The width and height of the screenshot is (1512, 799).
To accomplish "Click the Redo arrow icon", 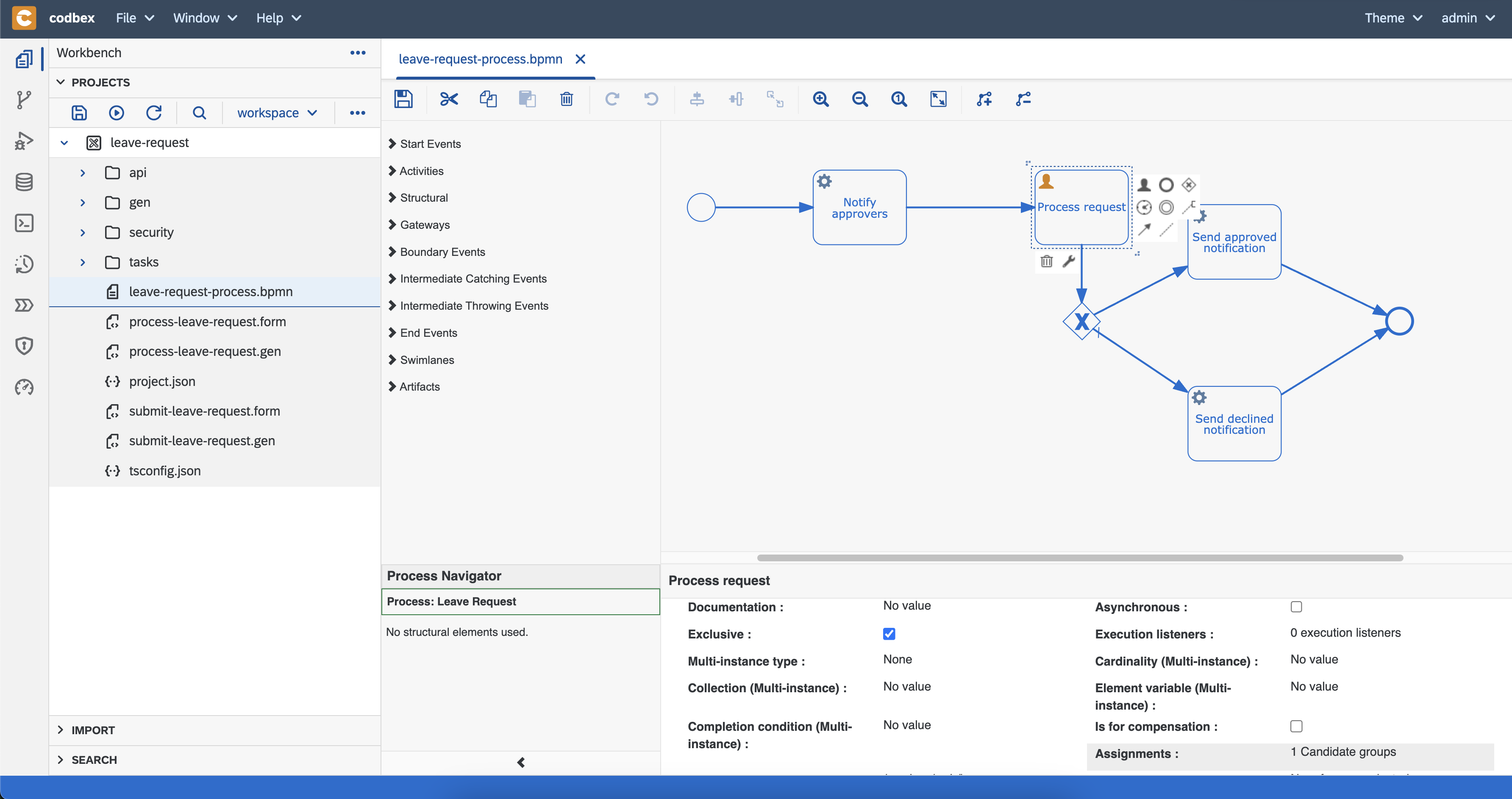I will [x=612, y=99].
